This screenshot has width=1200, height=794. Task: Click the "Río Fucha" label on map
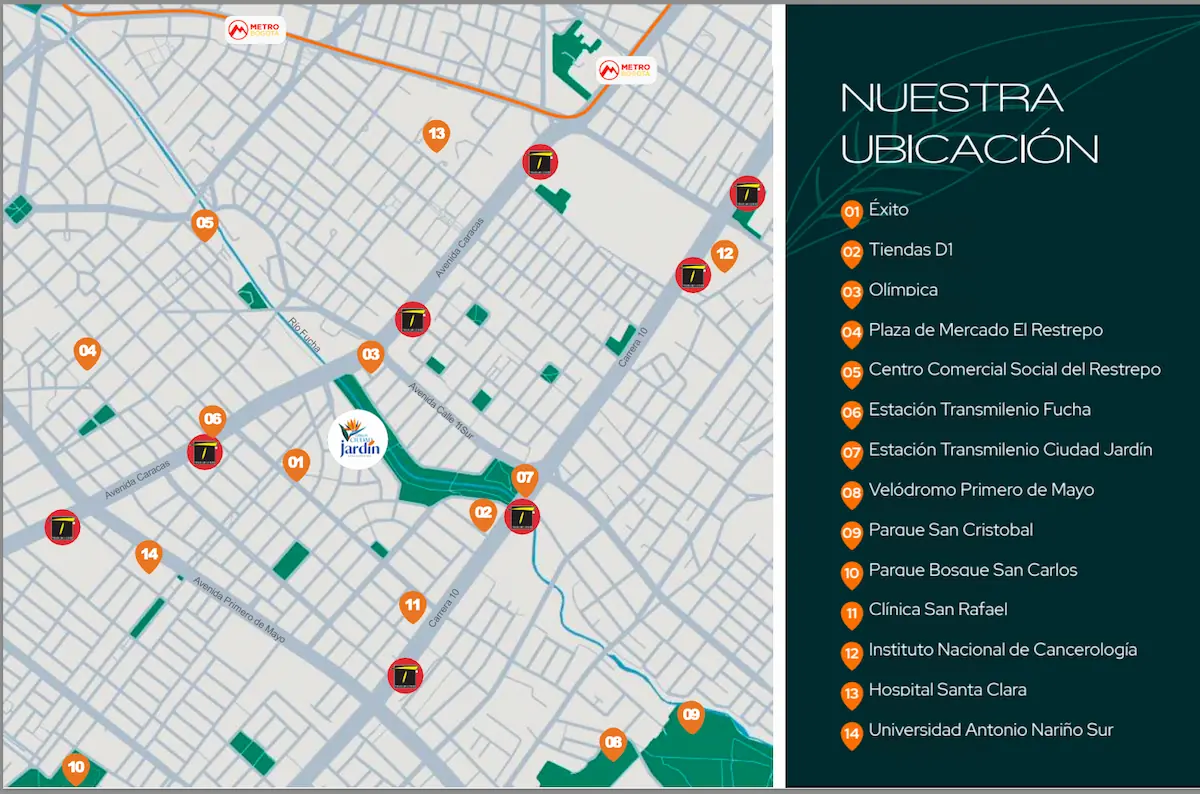click(x=304, y=335)
